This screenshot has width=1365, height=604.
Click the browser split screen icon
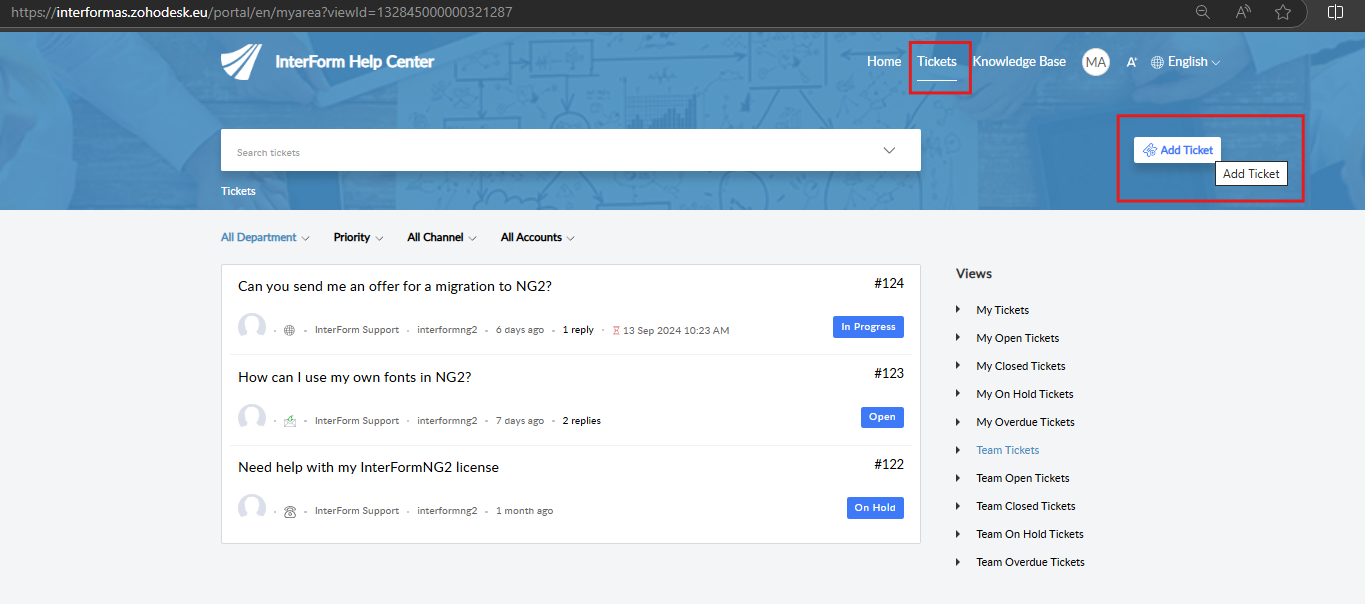[1335, 12]
